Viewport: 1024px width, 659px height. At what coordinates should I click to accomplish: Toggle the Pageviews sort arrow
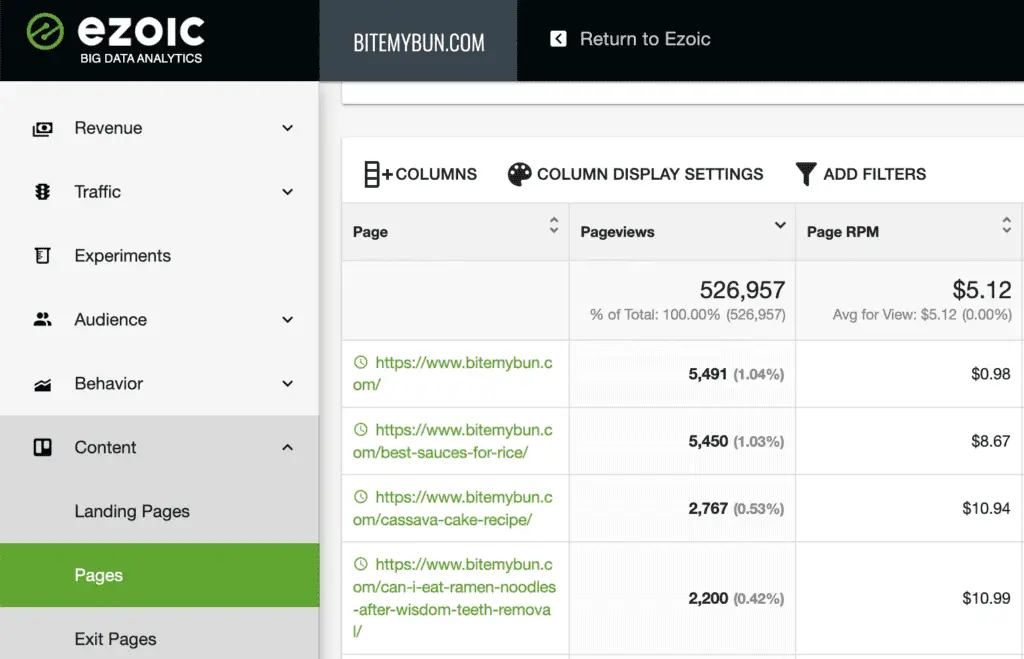pos(780,225)
